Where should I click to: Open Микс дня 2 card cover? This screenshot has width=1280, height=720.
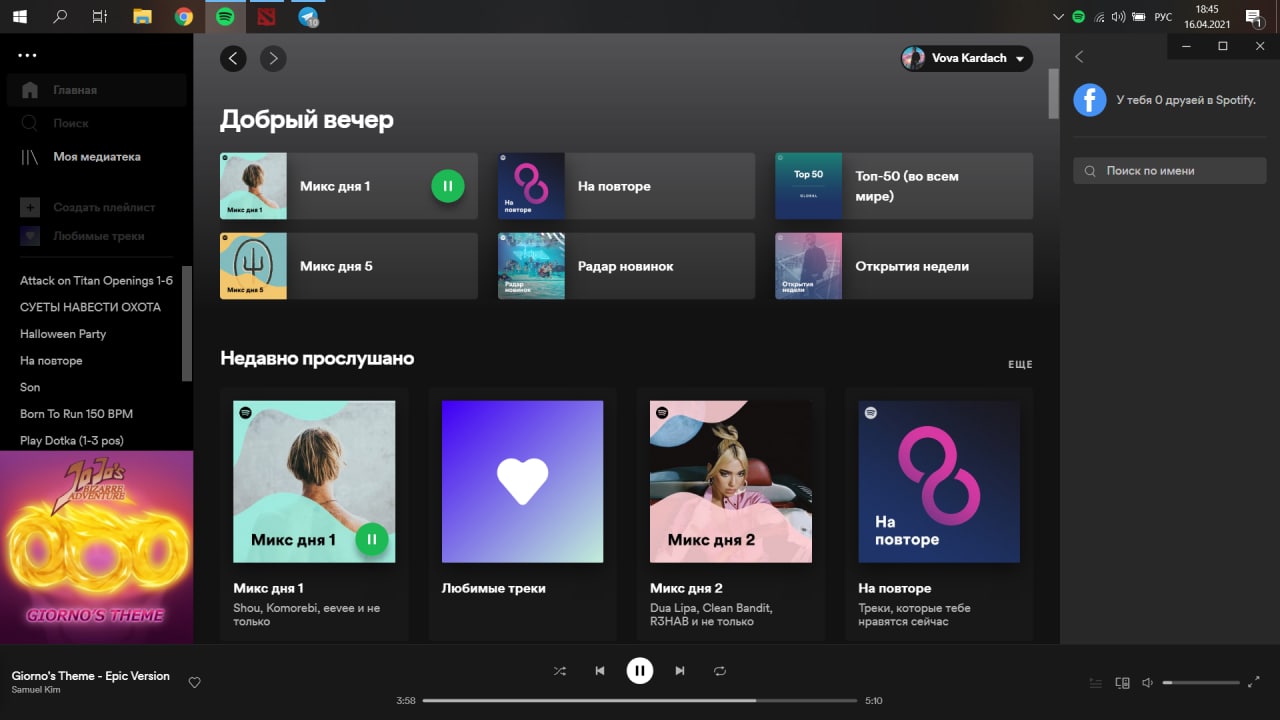(x=731, y=482)
